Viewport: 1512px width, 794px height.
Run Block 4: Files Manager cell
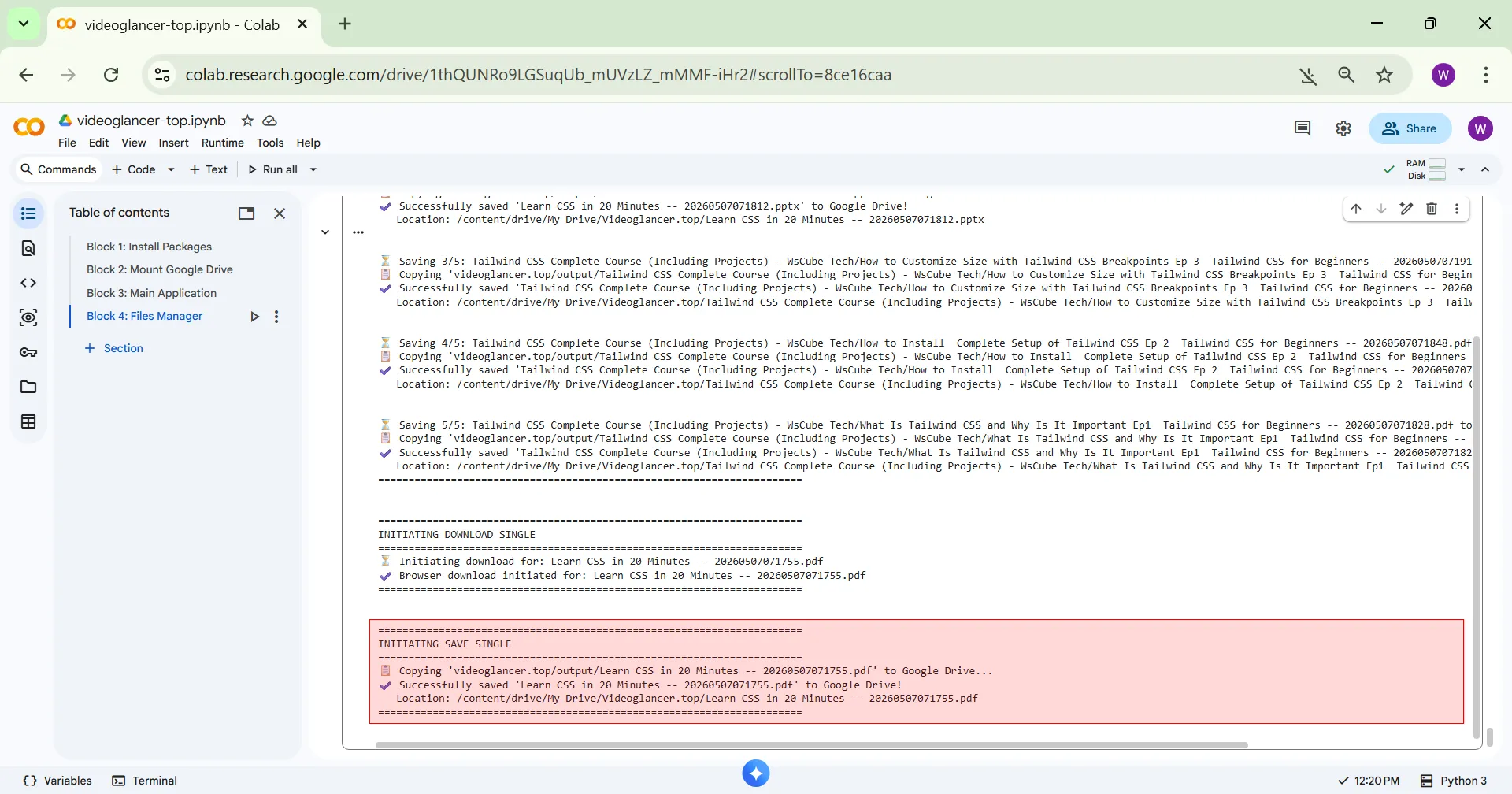click(254, 317)
